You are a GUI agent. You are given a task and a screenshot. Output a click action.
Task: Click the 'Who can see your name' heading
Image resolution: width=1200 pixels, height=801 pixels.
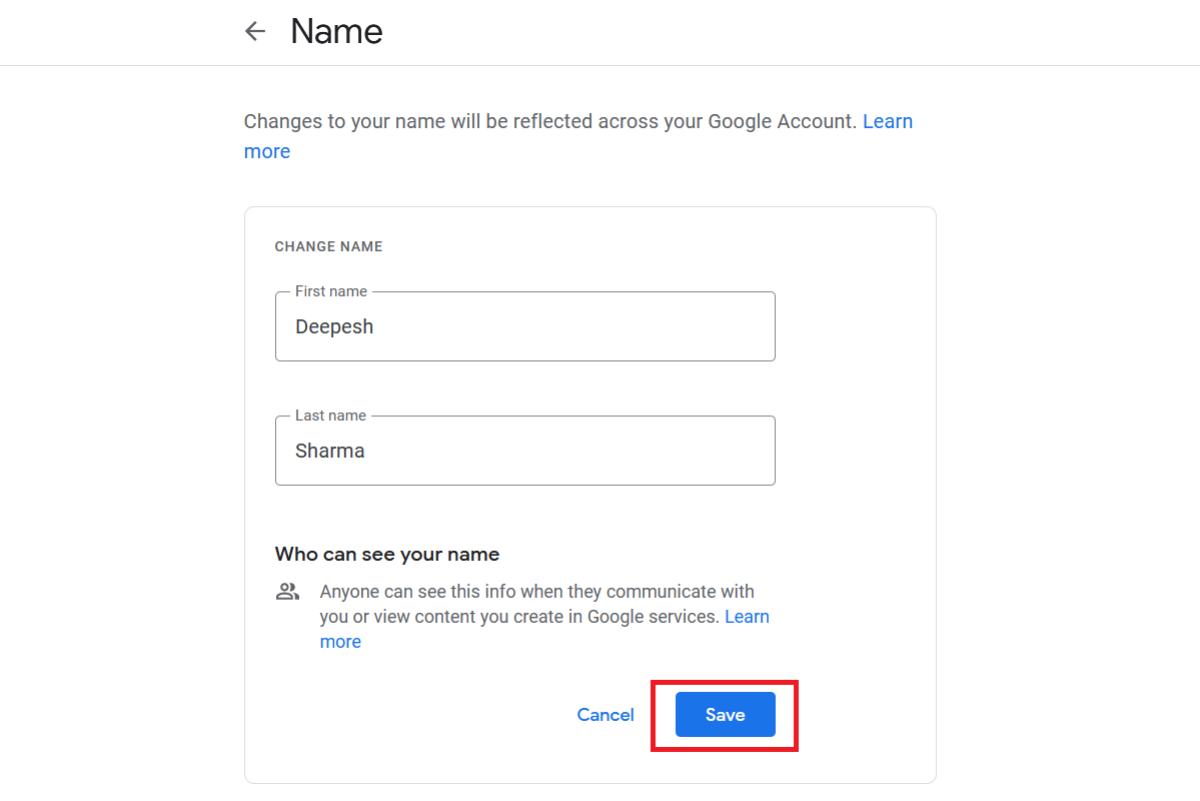[x=387, y=554]
